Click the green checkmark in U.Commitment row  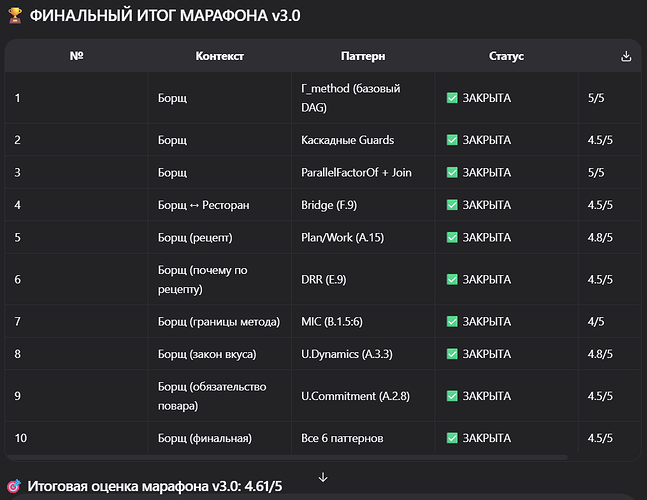[452, 396]
